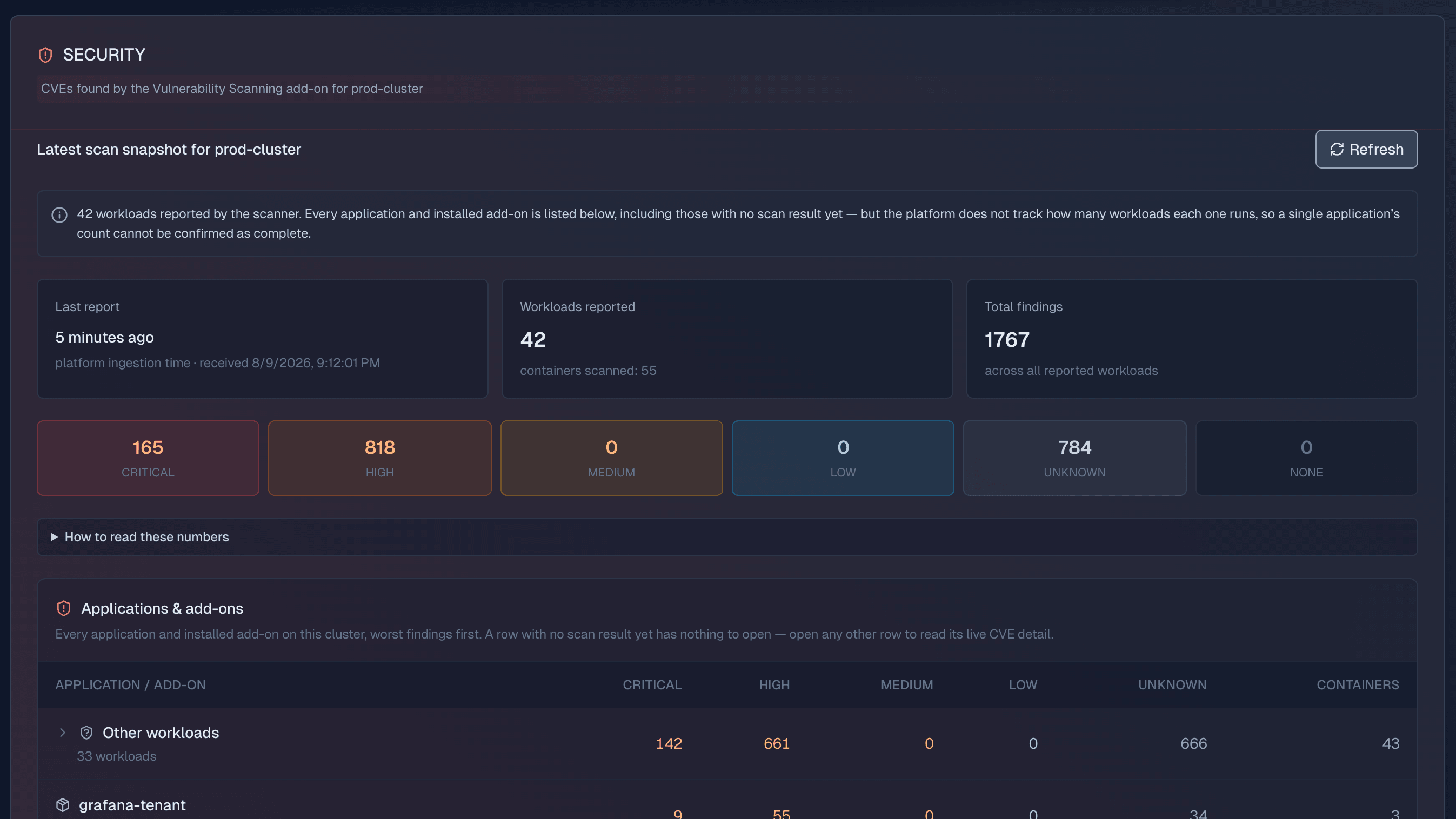Click the Latest scan snapshot for prod-cluster heading
1456x819 pixels.
pyautogui.click(x=169, y=149)
